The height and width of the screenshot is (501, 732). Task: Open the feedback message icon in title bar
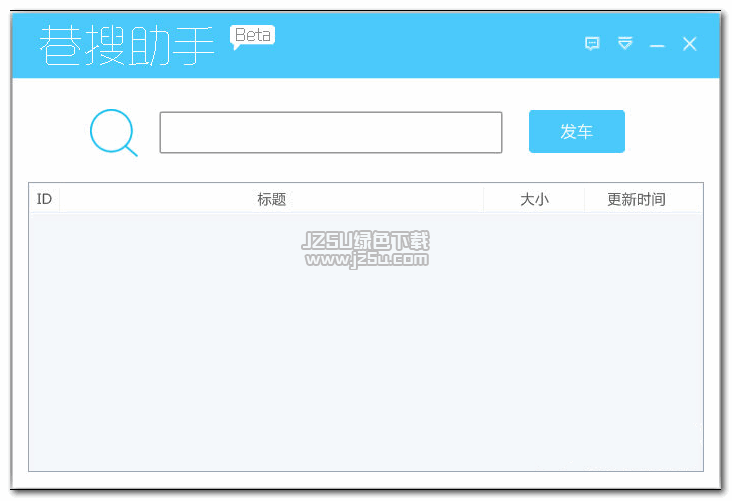[592, 43]
